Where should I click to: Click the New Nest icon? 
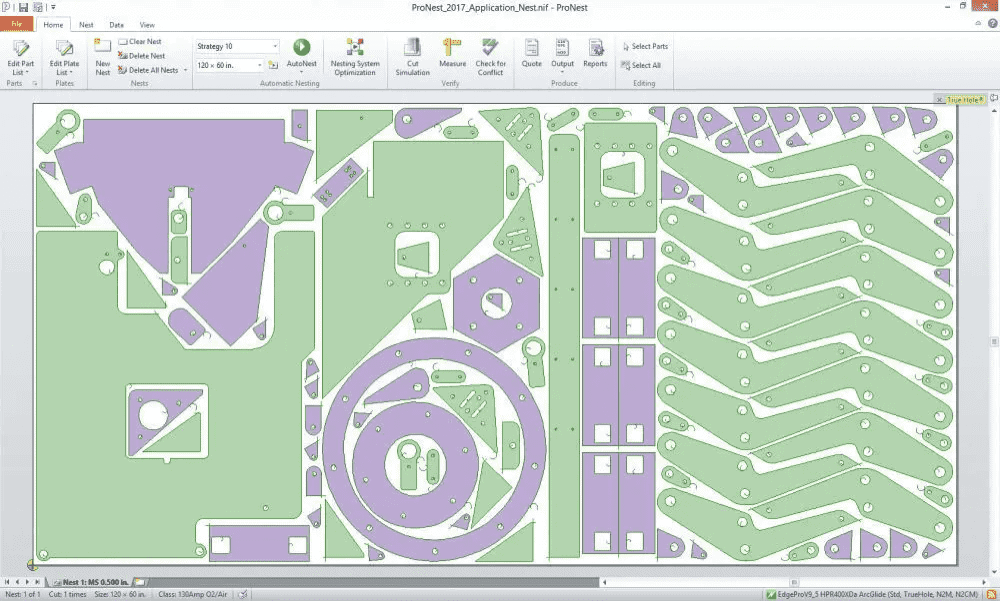[103, 47]
